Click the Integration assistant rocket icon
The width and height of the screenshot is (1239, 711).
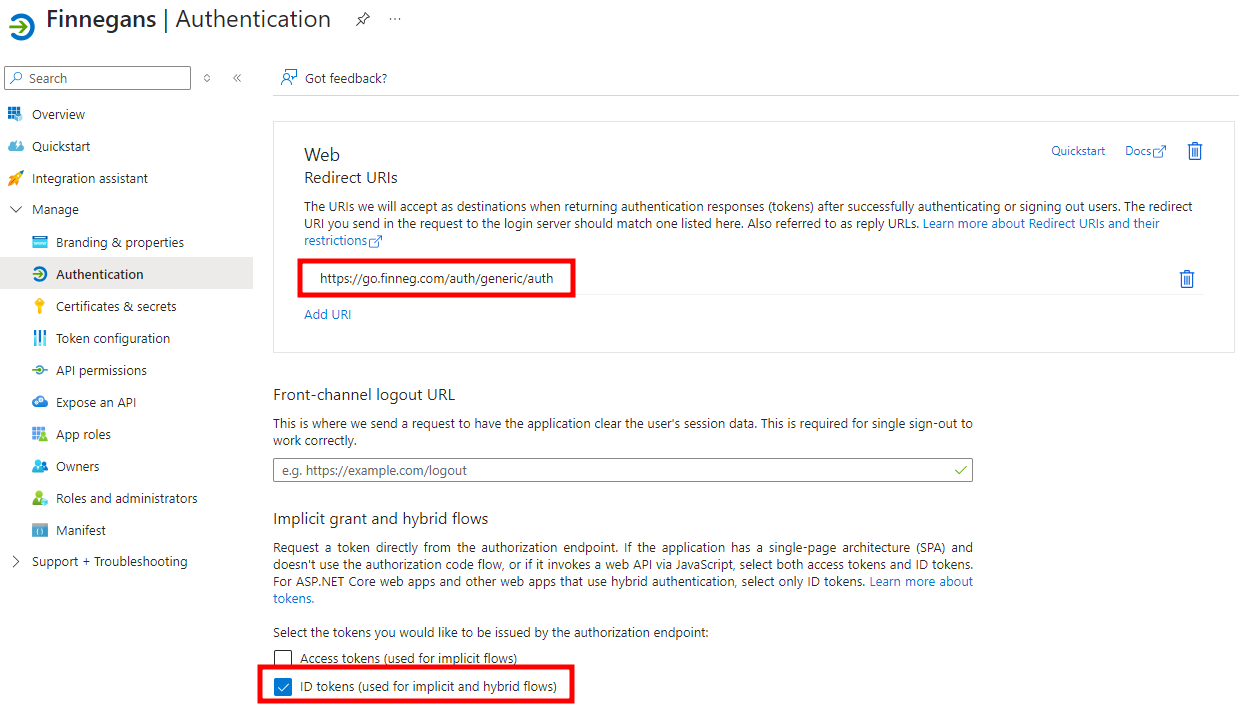(15, 178)
